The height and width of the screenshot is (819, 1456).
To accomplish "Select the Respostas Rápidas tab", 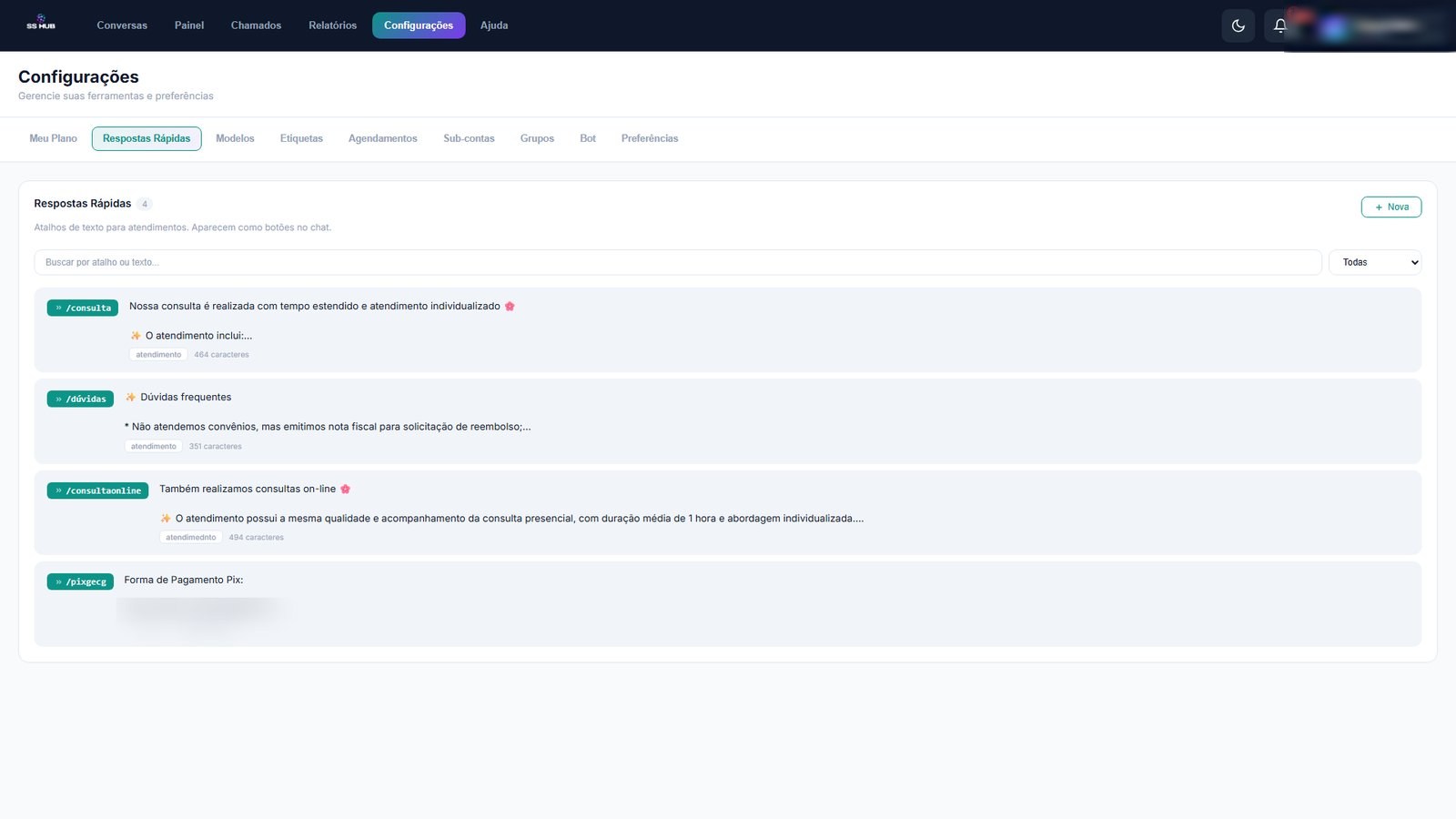I will click(x=147, y=138).
